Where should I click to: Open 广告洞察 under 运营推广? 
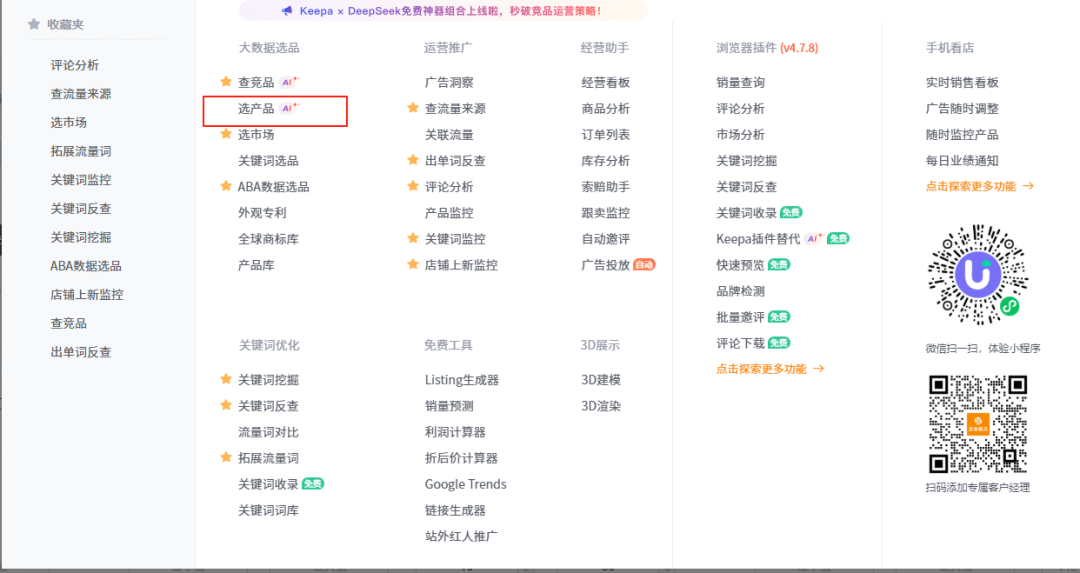[x=449, y=82]
